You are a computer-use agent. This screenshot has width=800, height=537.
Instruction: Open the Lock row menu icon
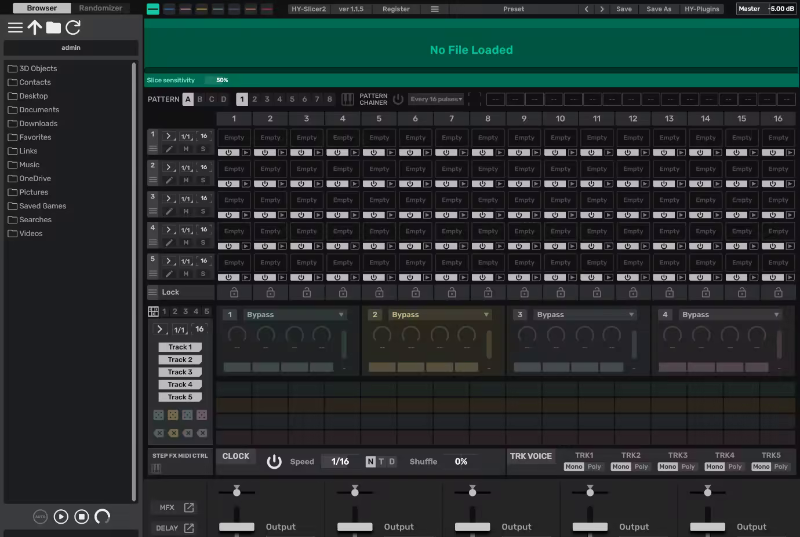[153, 292]
